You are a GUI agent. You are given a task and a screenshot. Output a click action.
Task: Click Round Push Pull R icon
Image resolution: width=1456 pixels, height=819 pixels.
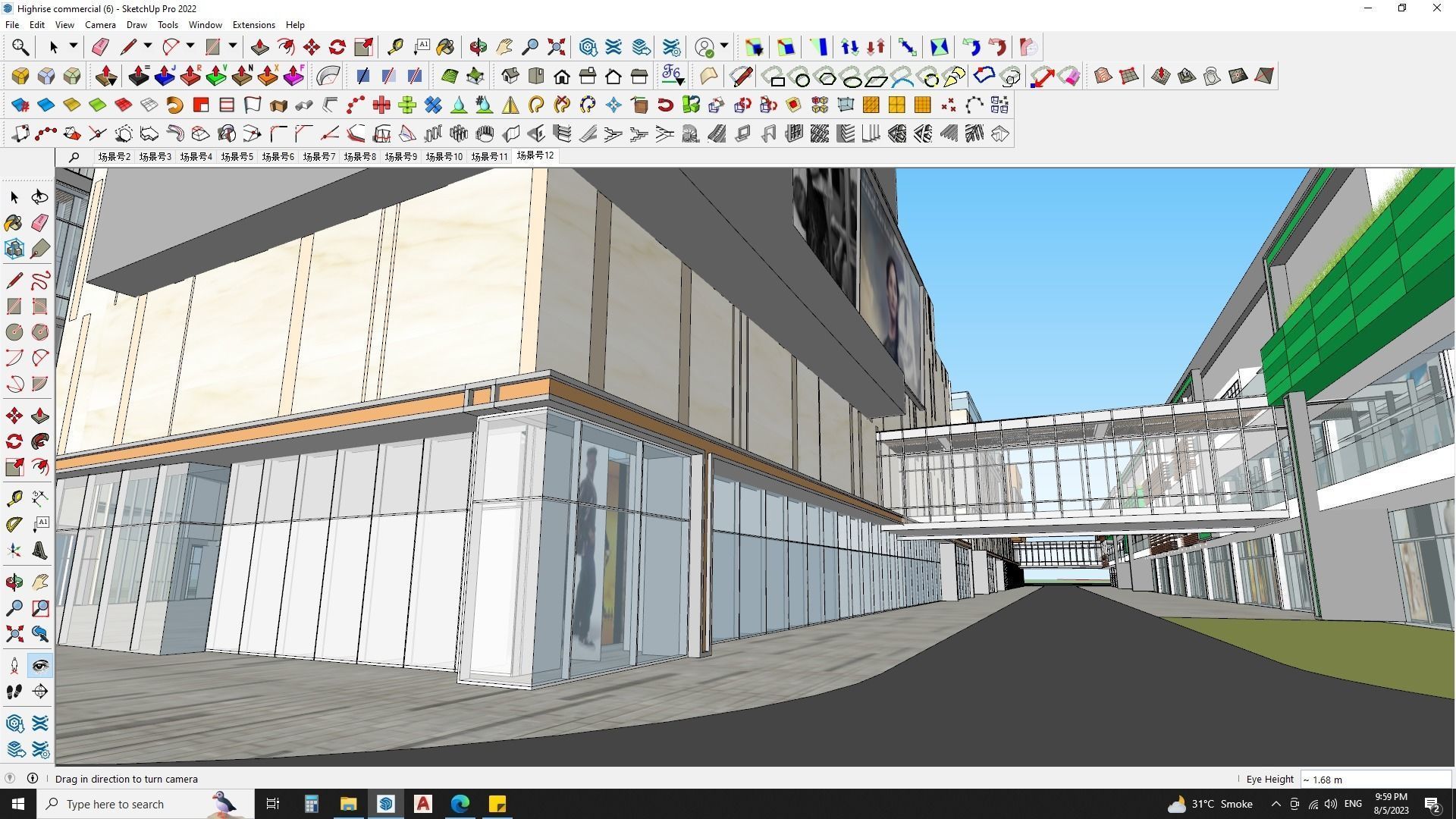click(x=190, y=76)
